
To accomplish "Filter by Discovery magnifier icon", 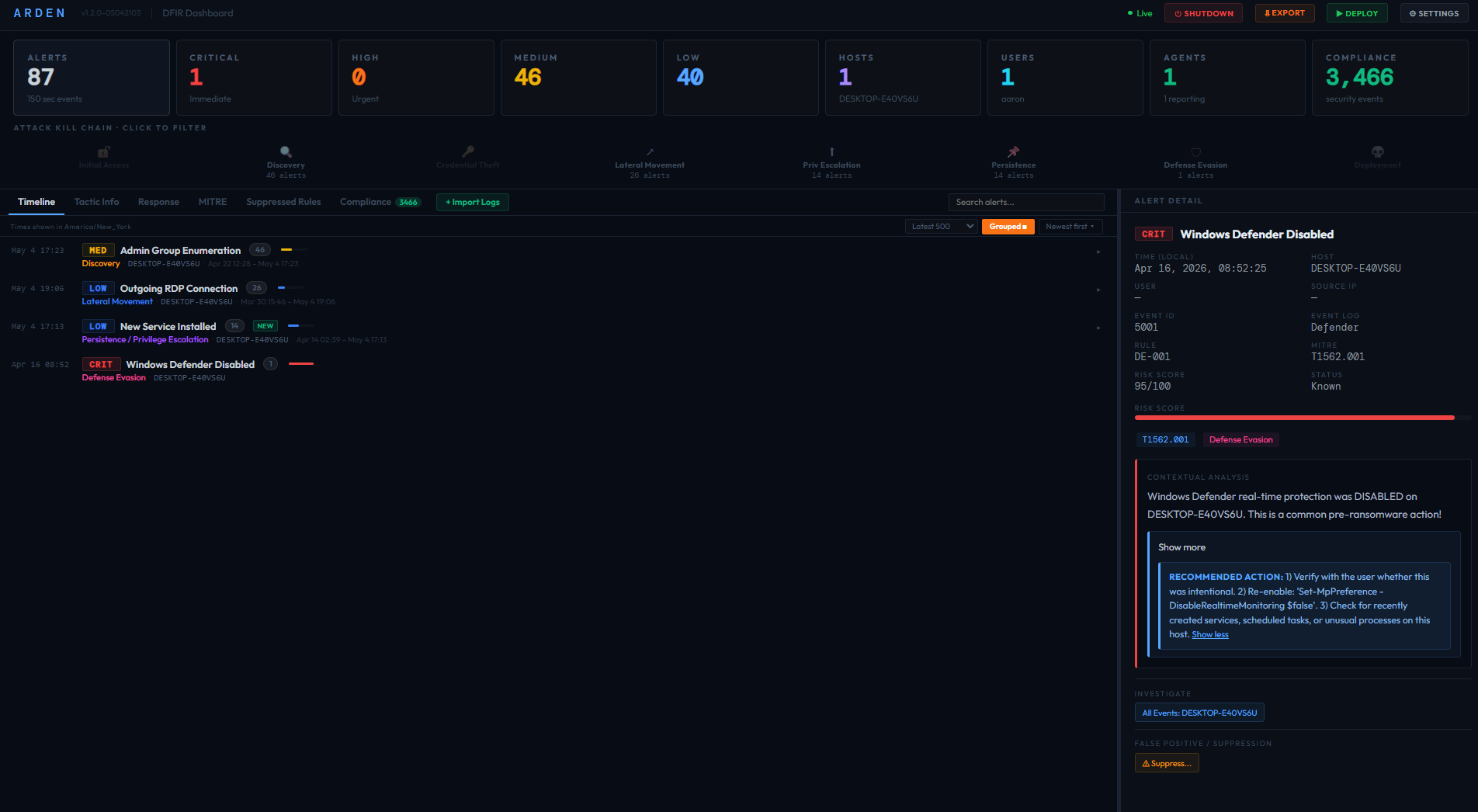I will click(x=286, y=152).
